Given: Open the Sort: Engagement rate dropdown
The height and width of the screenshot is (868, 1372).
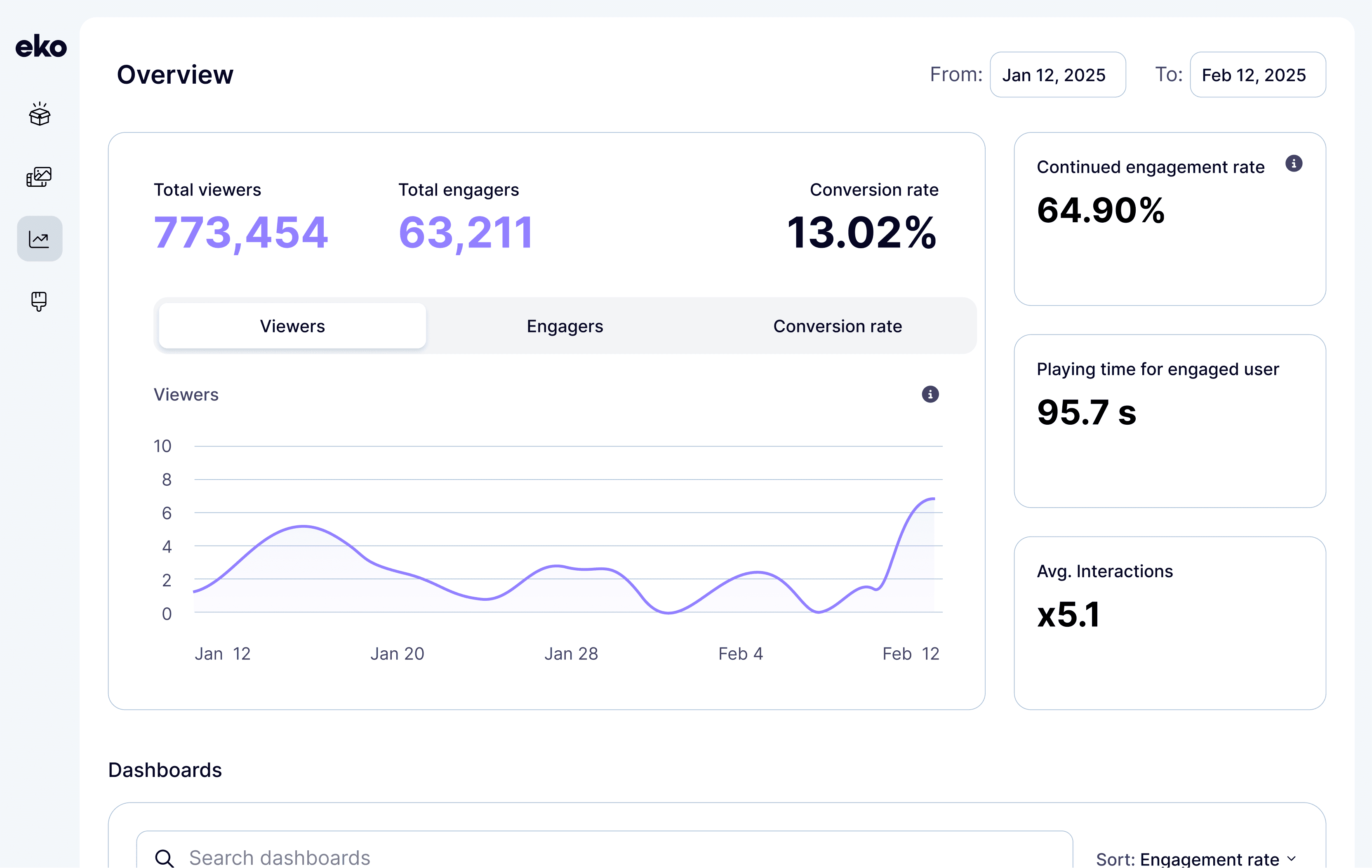Looking at the screenshot, I should tap(1196, 859).
